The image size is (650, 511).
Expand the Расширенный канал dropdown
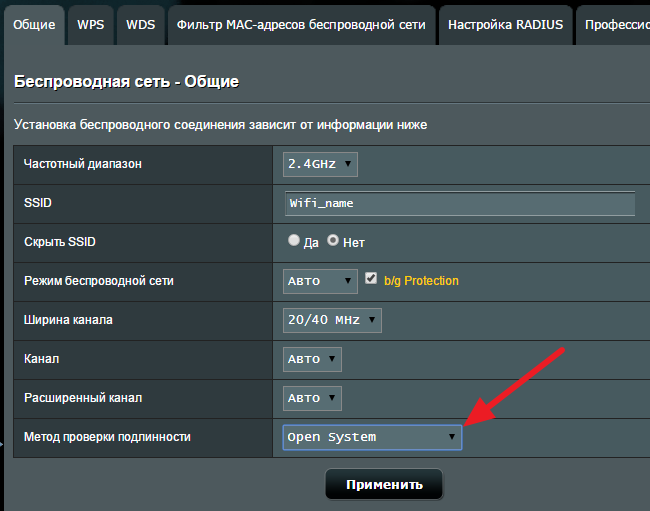(312, 398)
